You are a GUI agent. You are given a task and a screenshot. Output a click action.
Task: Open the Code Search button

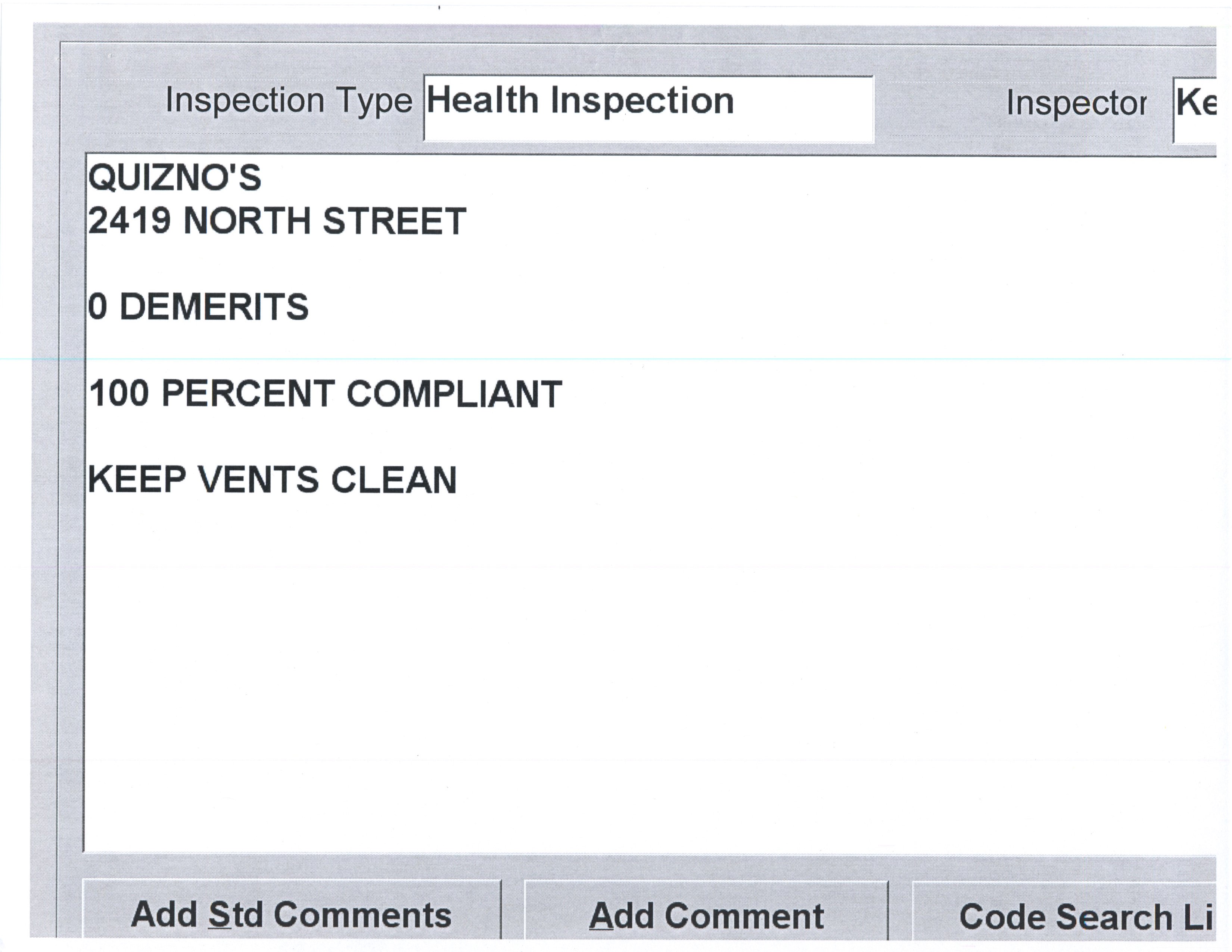point(1072,917)
